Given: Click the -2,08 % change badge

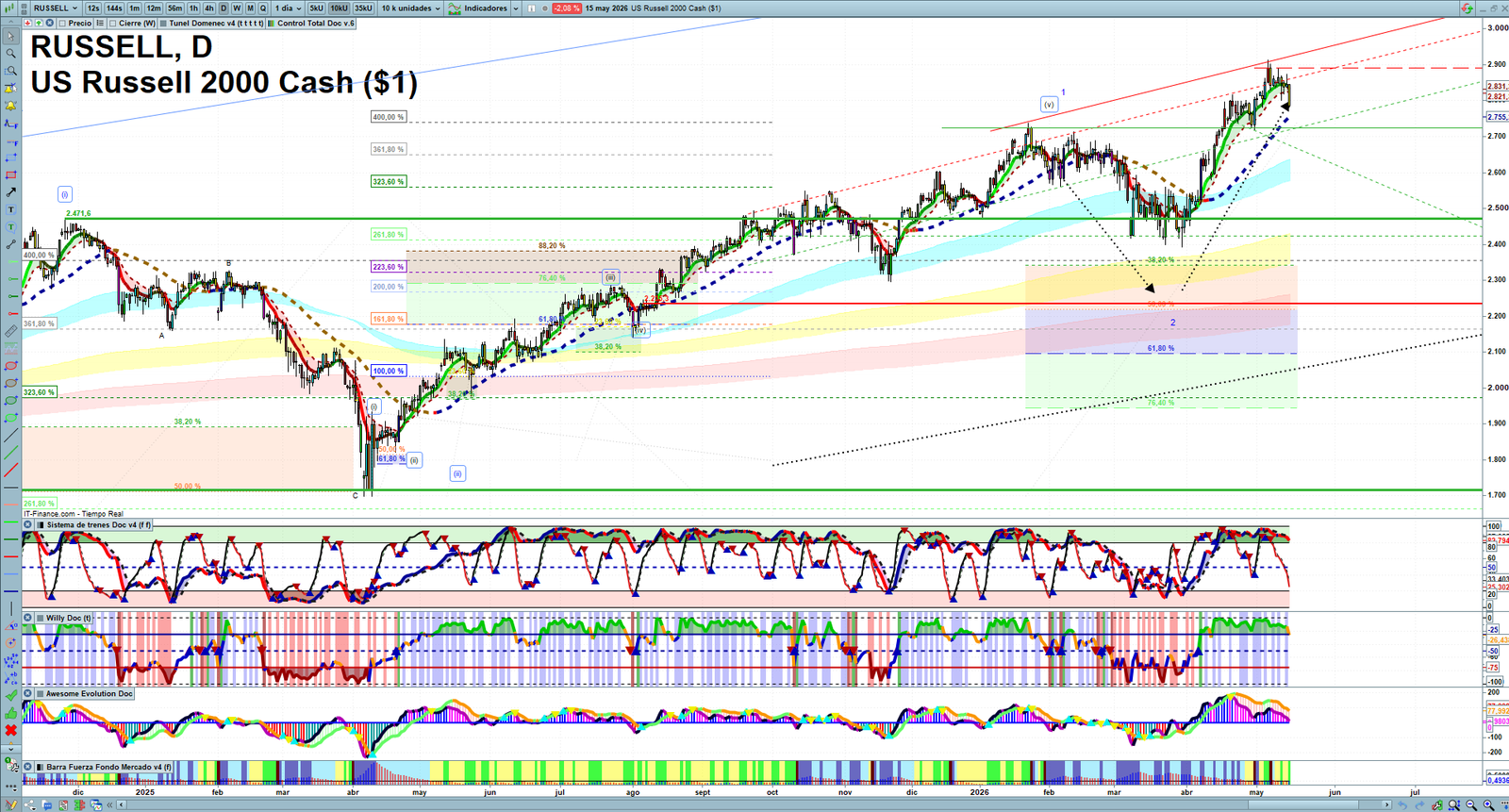Looking at the screenshot, I should tap(567, 8).
